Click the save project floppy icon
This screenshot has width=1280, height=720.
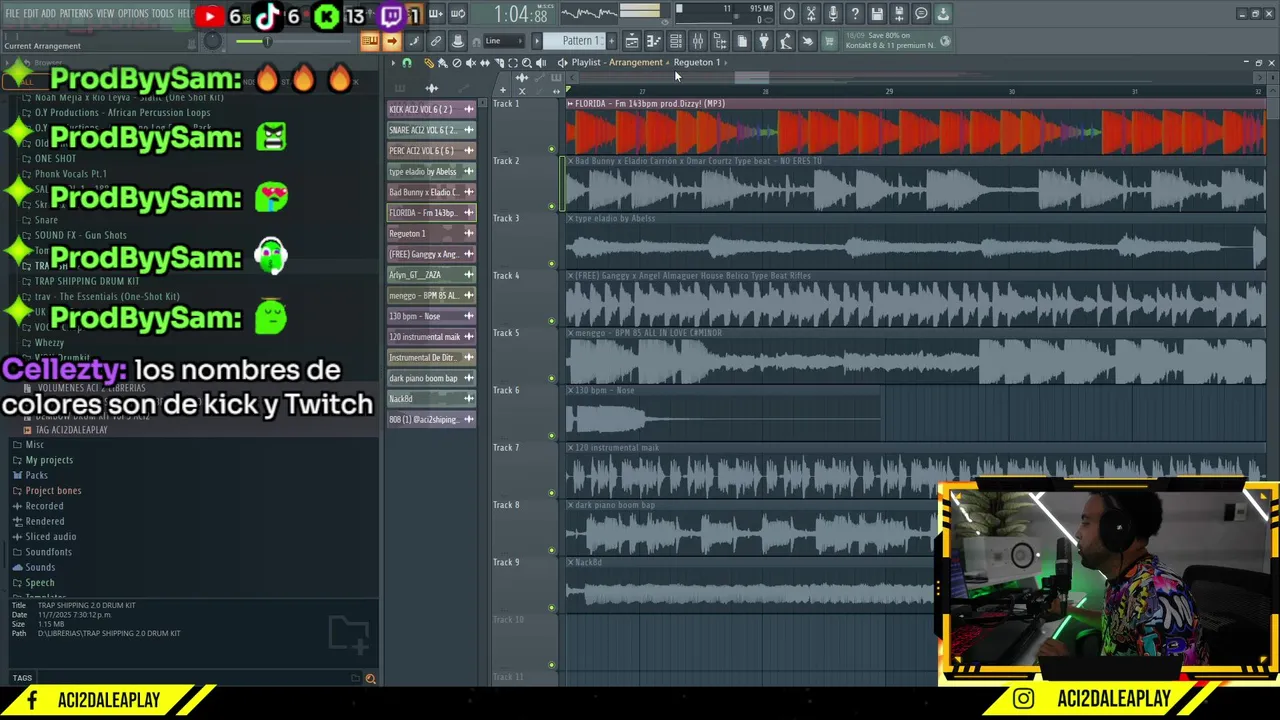pos(877,14)
